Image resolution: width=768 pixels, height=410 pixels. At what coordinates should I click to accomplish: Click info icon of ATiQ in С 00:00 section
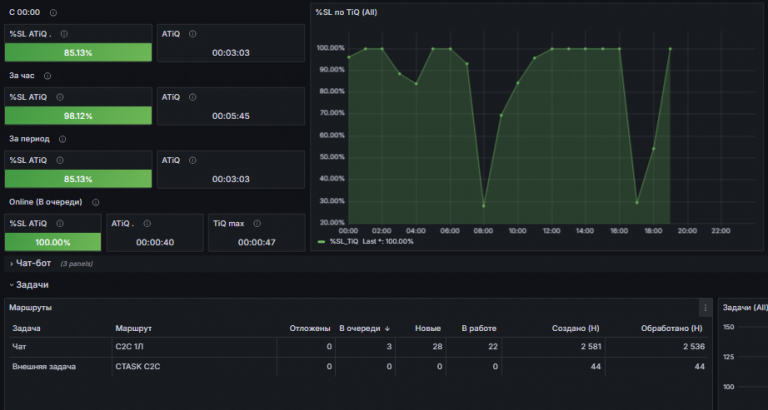point(192,34)
